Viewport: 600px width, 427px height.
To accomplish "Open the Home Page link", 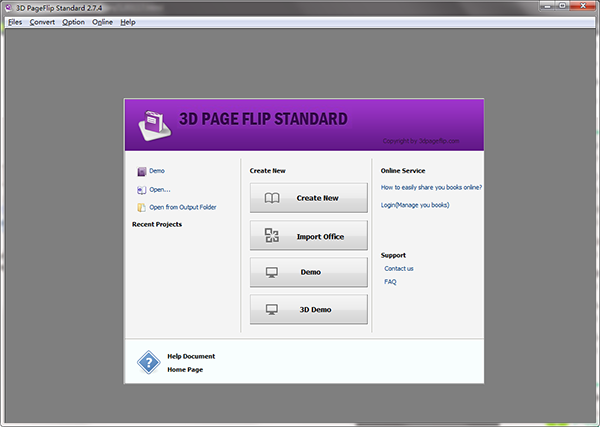I will [x=185, y=370].
